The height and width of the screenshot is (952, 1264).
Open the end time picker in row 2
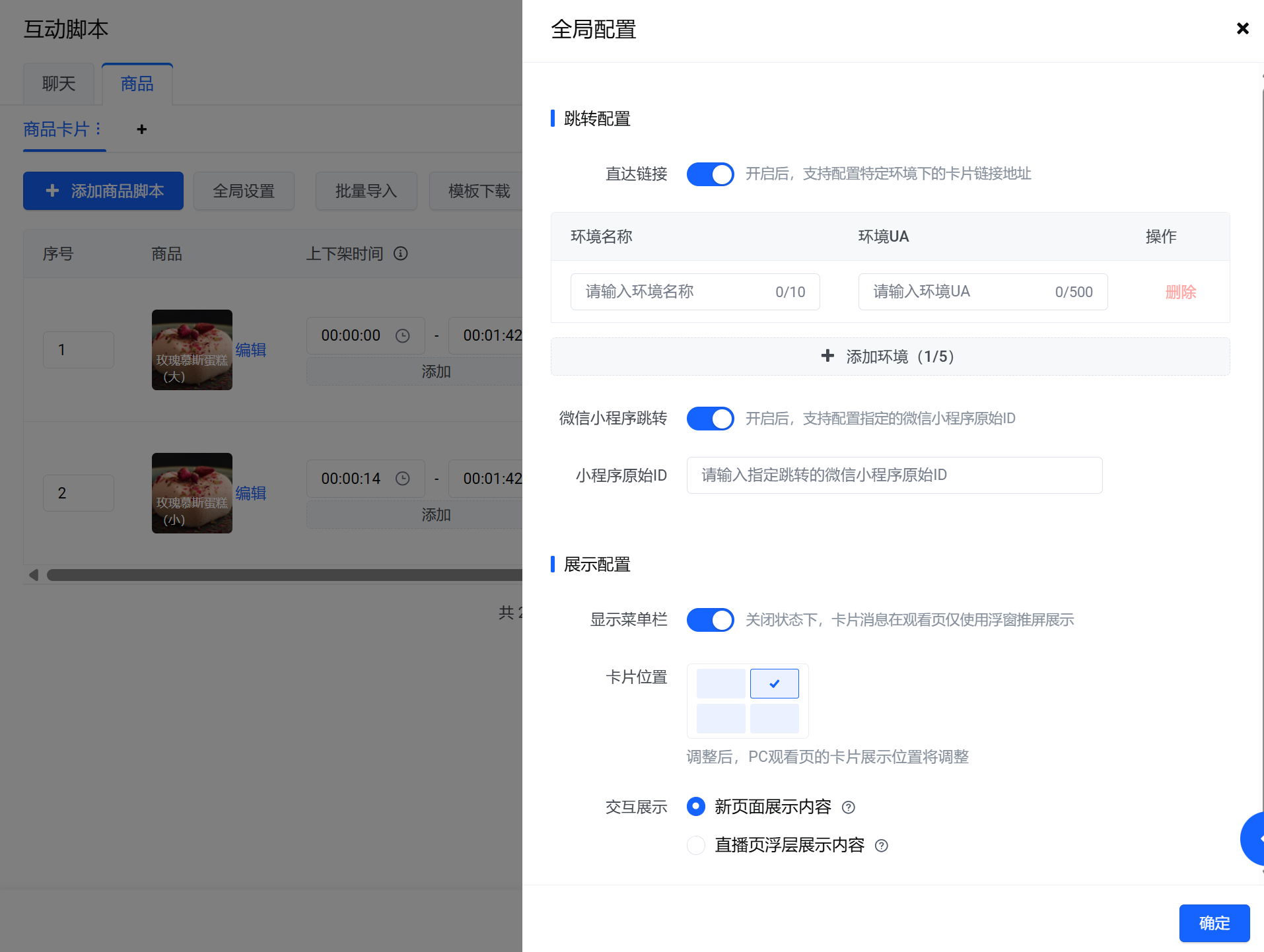tap(486, 479)
